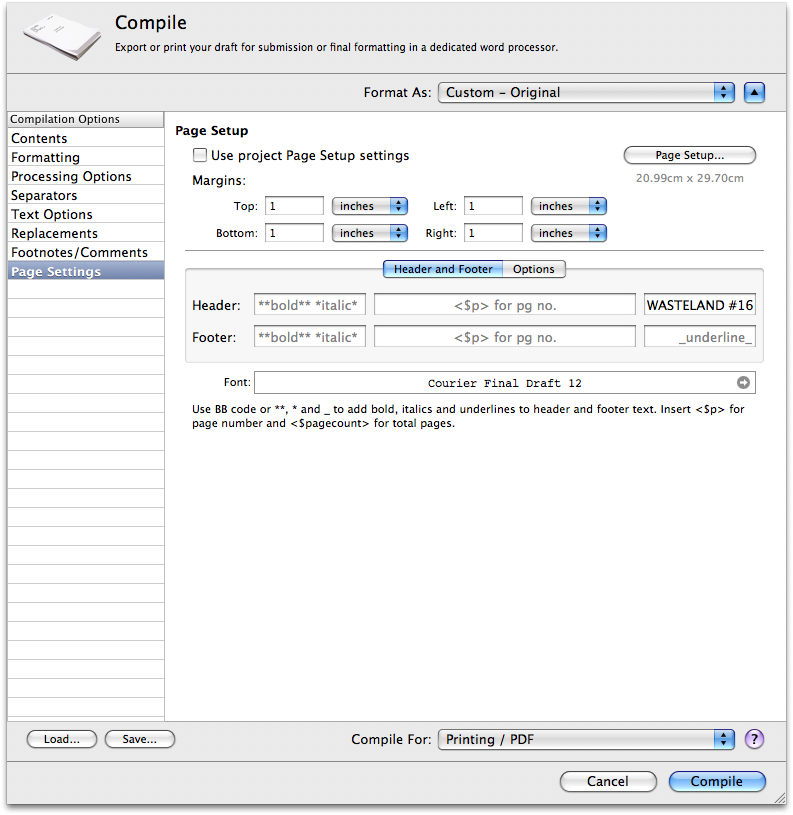Click the purple help question mark icon
Screen dimensions: 793x815
tap(755, 739)
